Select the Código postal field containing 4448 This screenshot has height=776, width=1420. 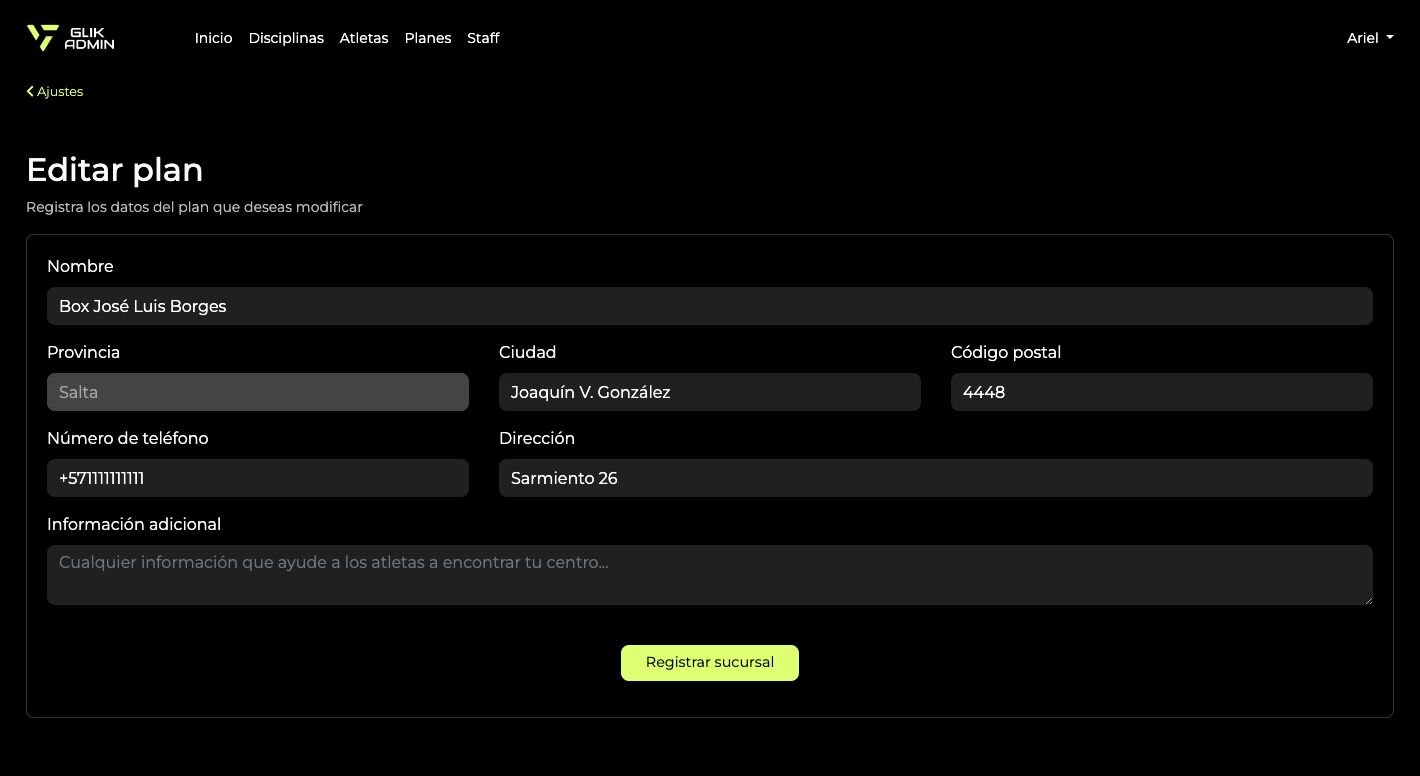click(1161, 392)
